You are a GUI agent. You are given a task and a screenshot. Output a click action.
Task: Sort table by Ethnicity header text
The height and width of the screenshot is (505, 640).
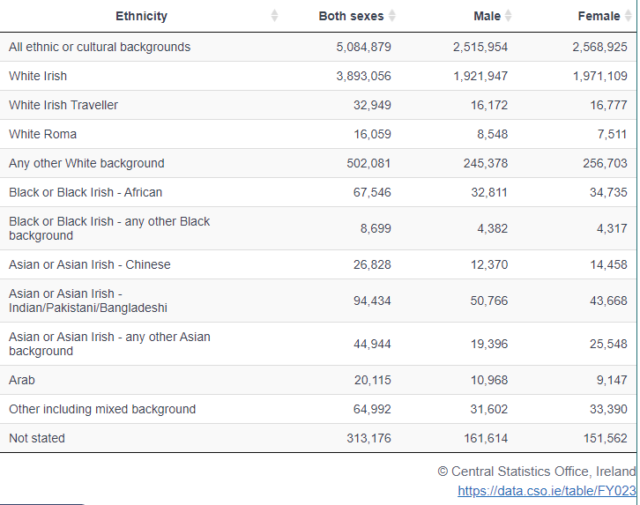tap(141, 16)
